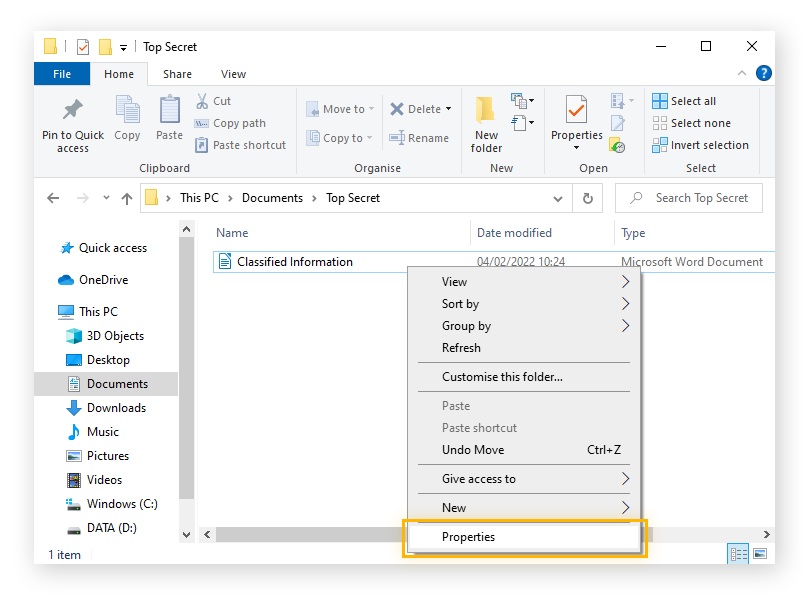Customize Quick Access Toolbar dropdown arrow
809x597 pixels.
(x=123, y=48)
